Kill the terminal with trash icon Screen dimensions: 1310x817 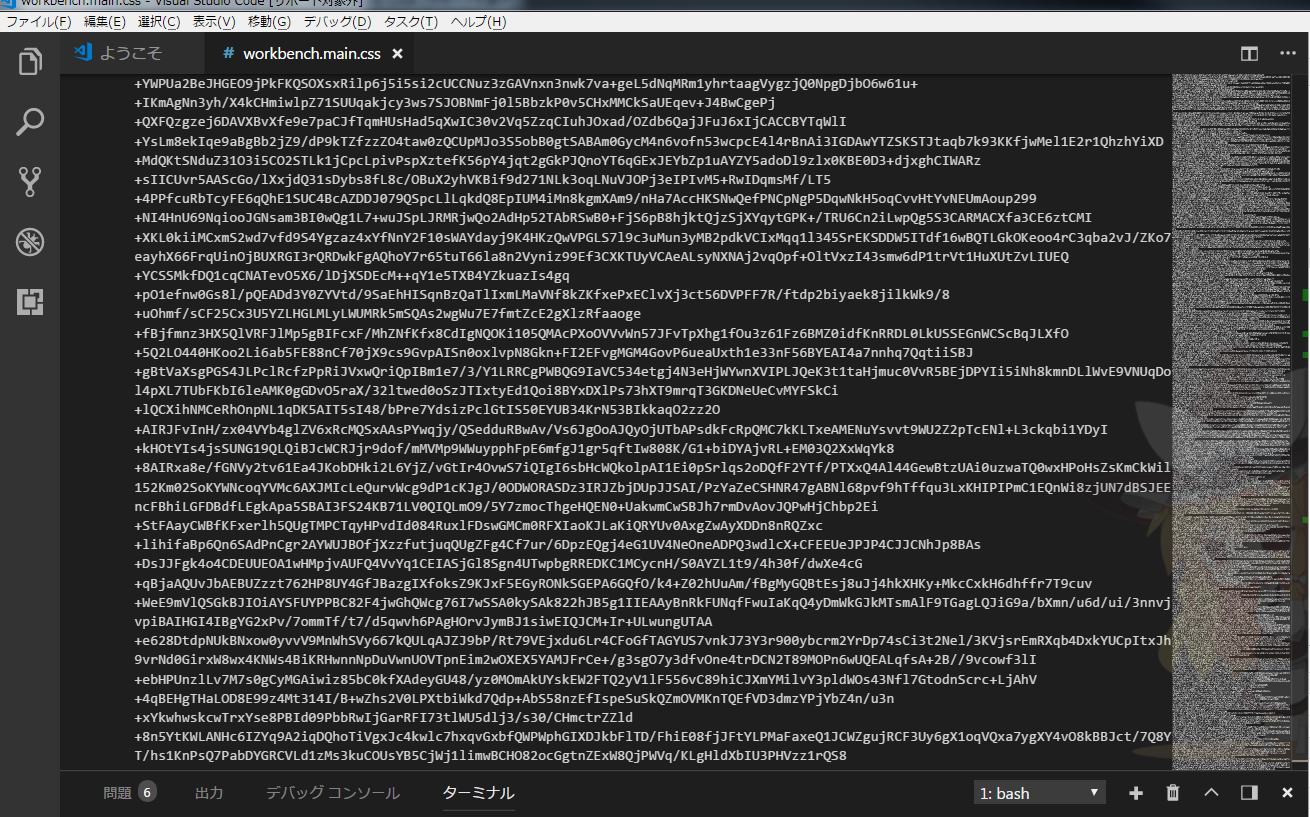coord(1173,793)
